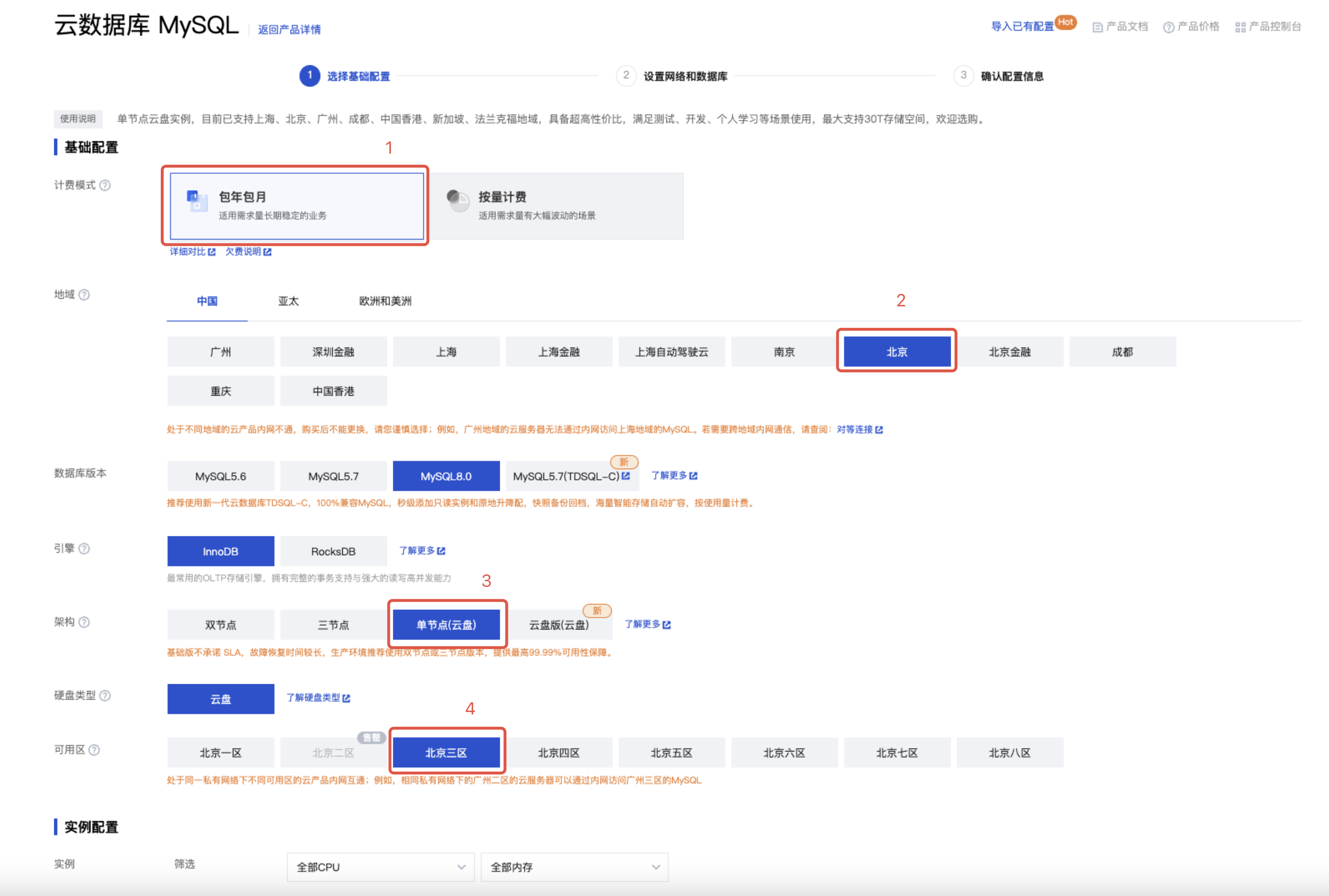Choose the RocksDB engine option
1329x896 pixels.
(333, 551)
